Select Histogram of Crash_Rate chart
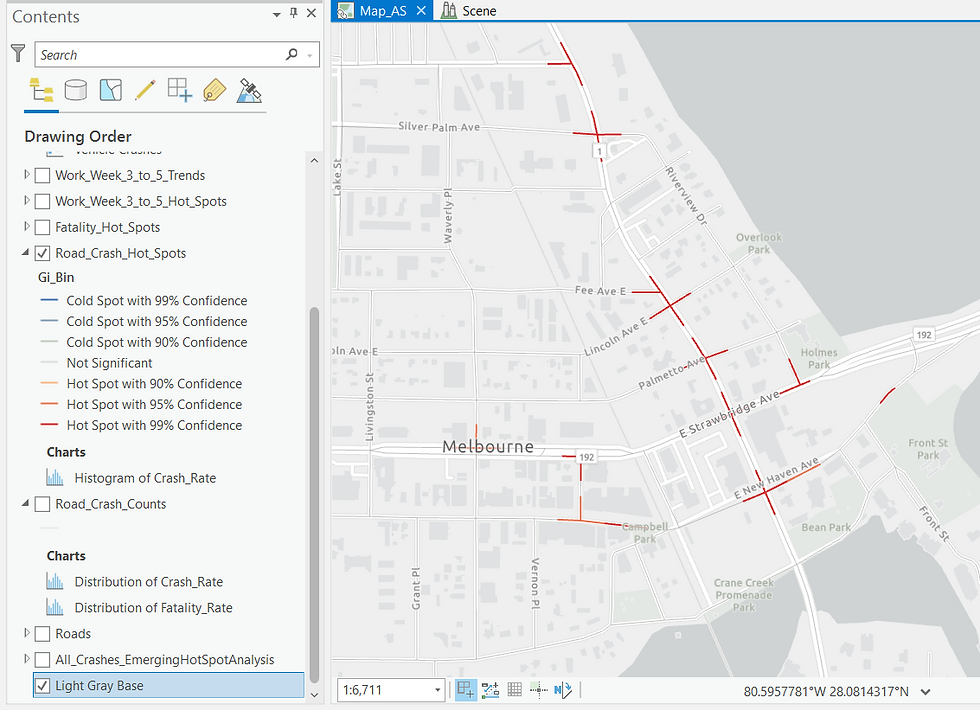 coord(145,478)
